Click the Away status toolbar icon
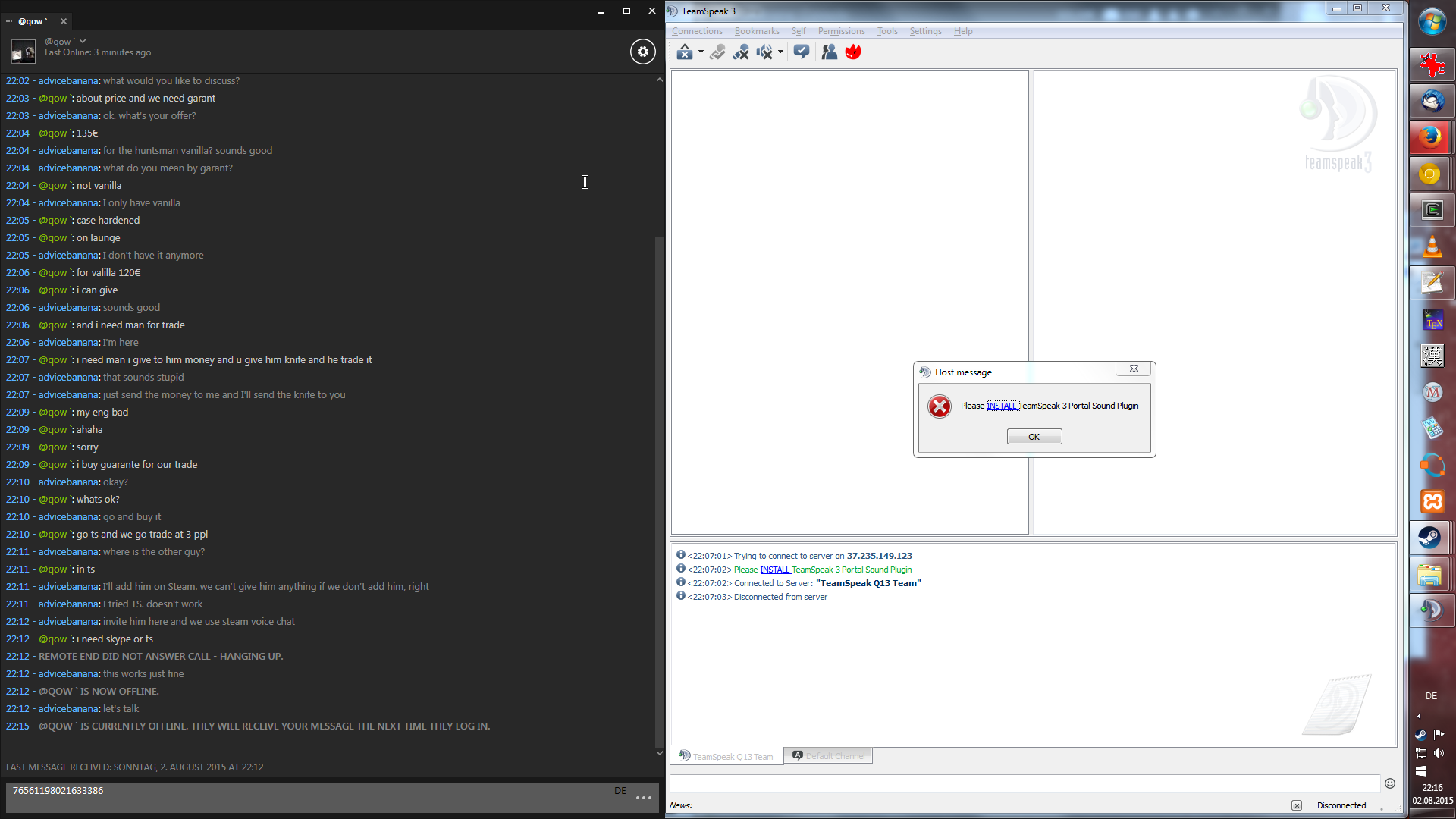The width and height of the screenshot is (1456, 819). tap(684, 52)
